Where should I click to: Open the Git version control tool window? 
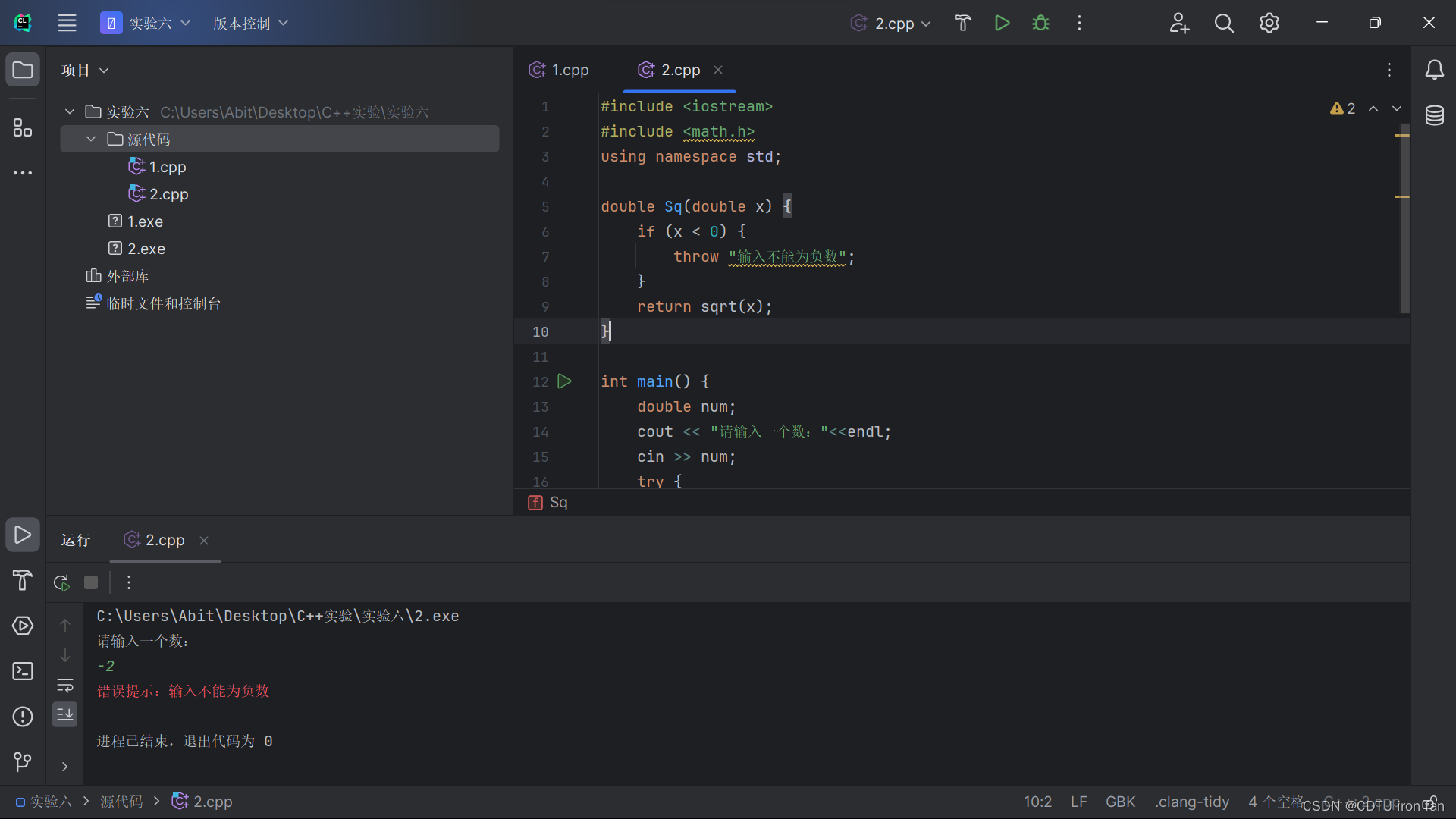click(23, 761)
